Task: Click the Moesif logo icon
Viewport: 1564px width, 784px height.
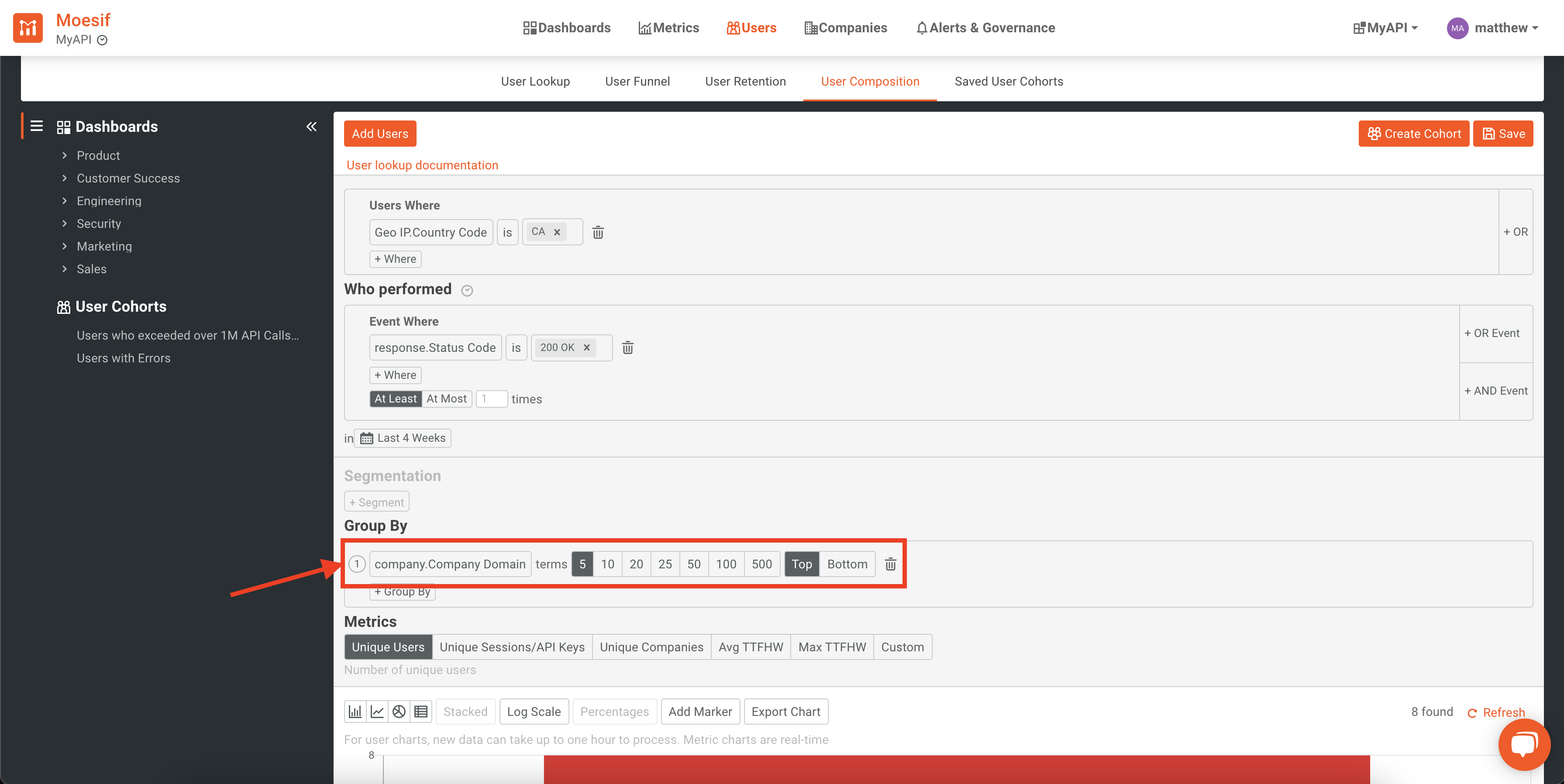Action: click(x=28, y=28)
